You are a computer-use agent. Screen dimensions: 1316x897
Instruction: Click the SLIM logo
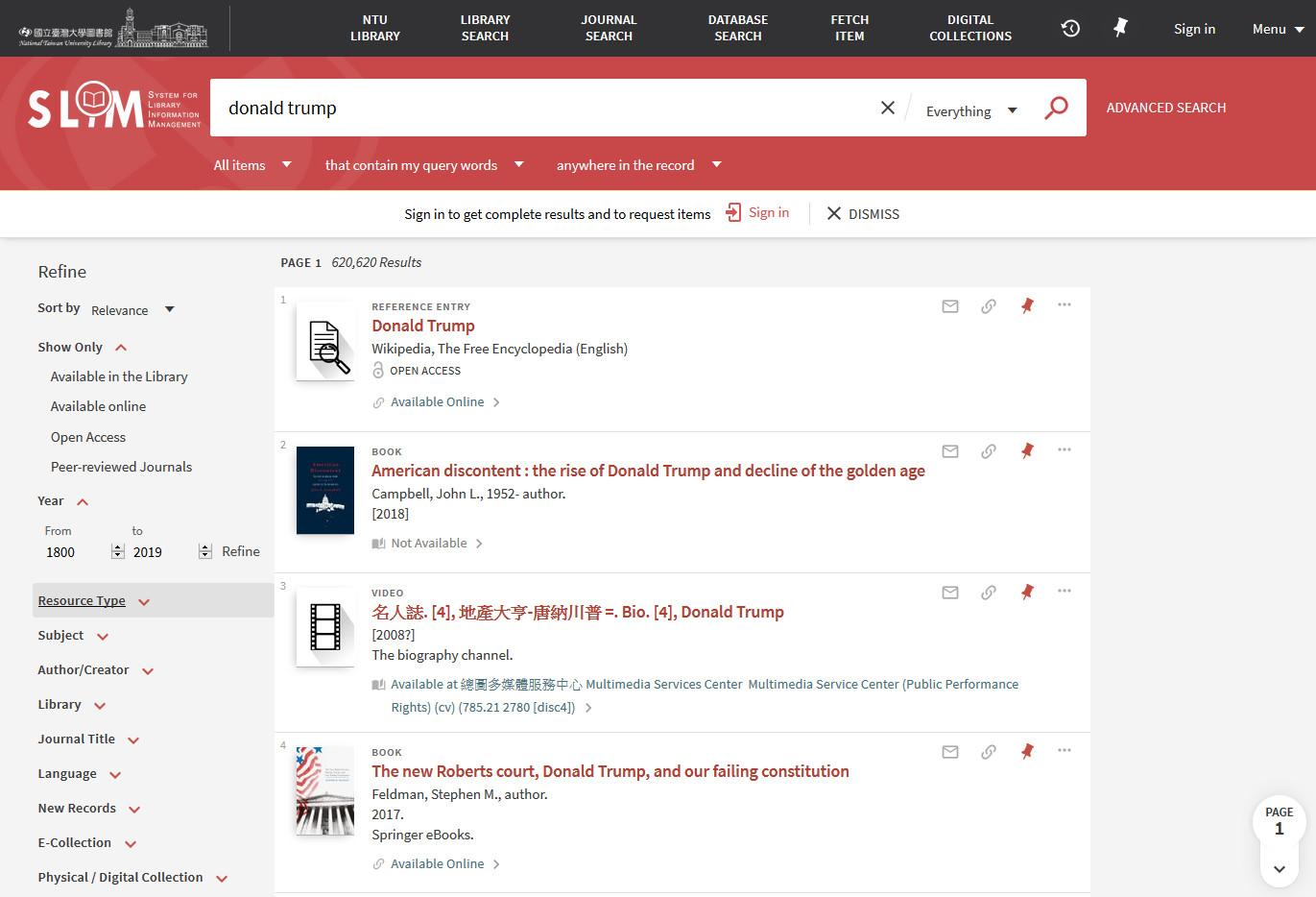113,106
